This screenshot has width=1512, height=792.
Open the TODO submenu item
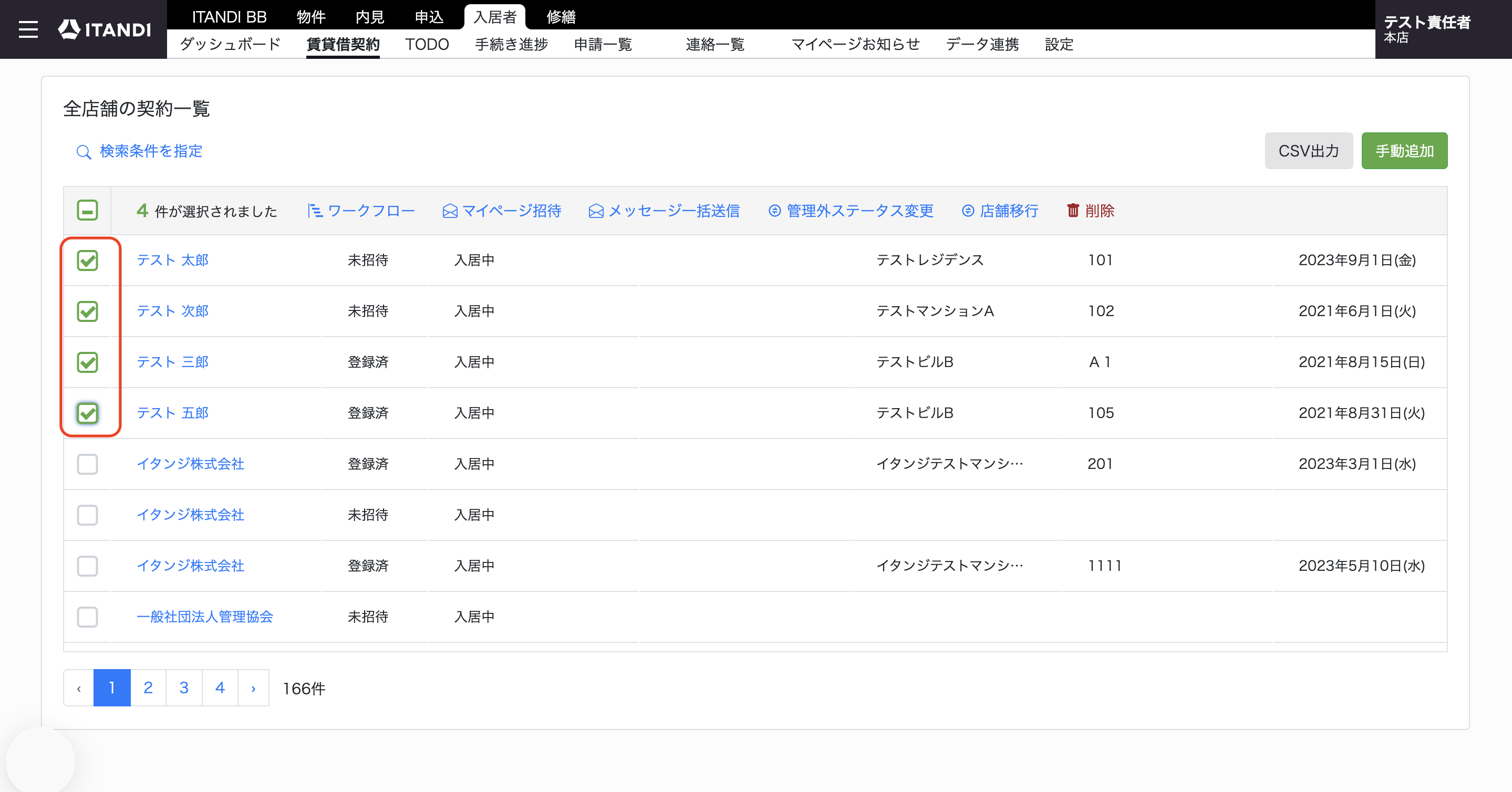point(427,44)
